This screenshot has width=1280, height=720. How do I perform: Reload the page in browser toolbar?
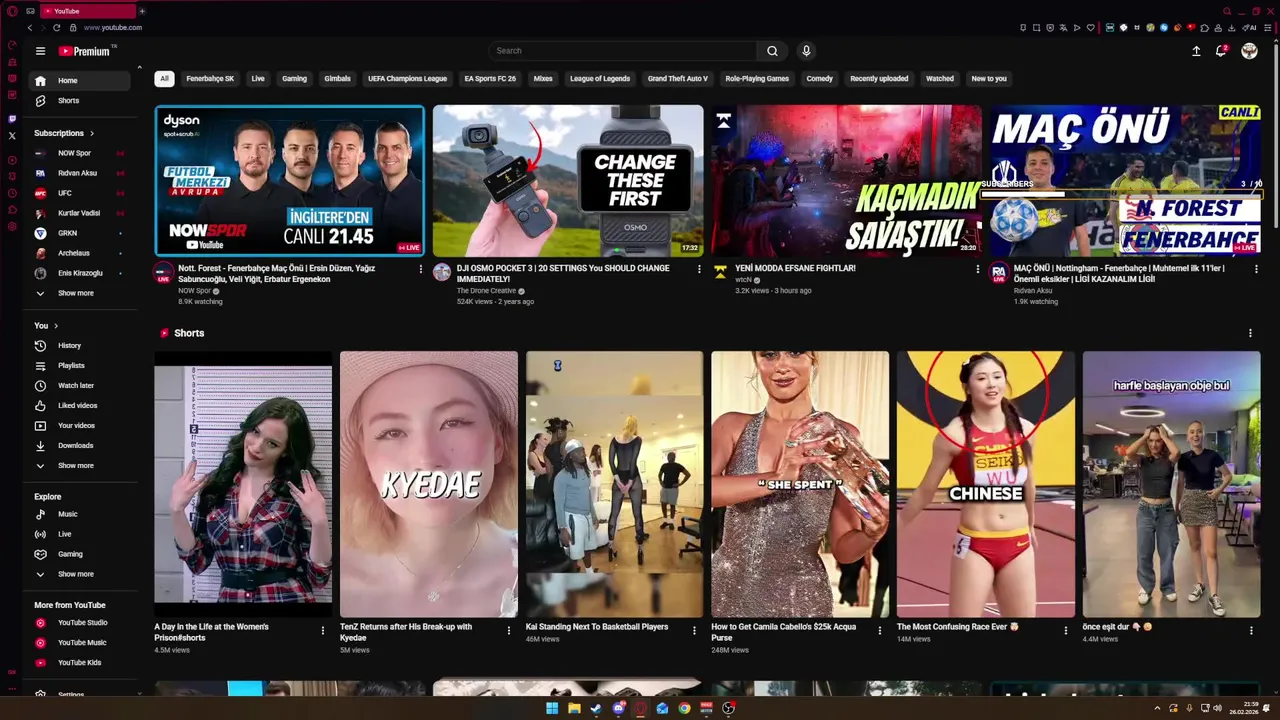[x=56, y=28]
